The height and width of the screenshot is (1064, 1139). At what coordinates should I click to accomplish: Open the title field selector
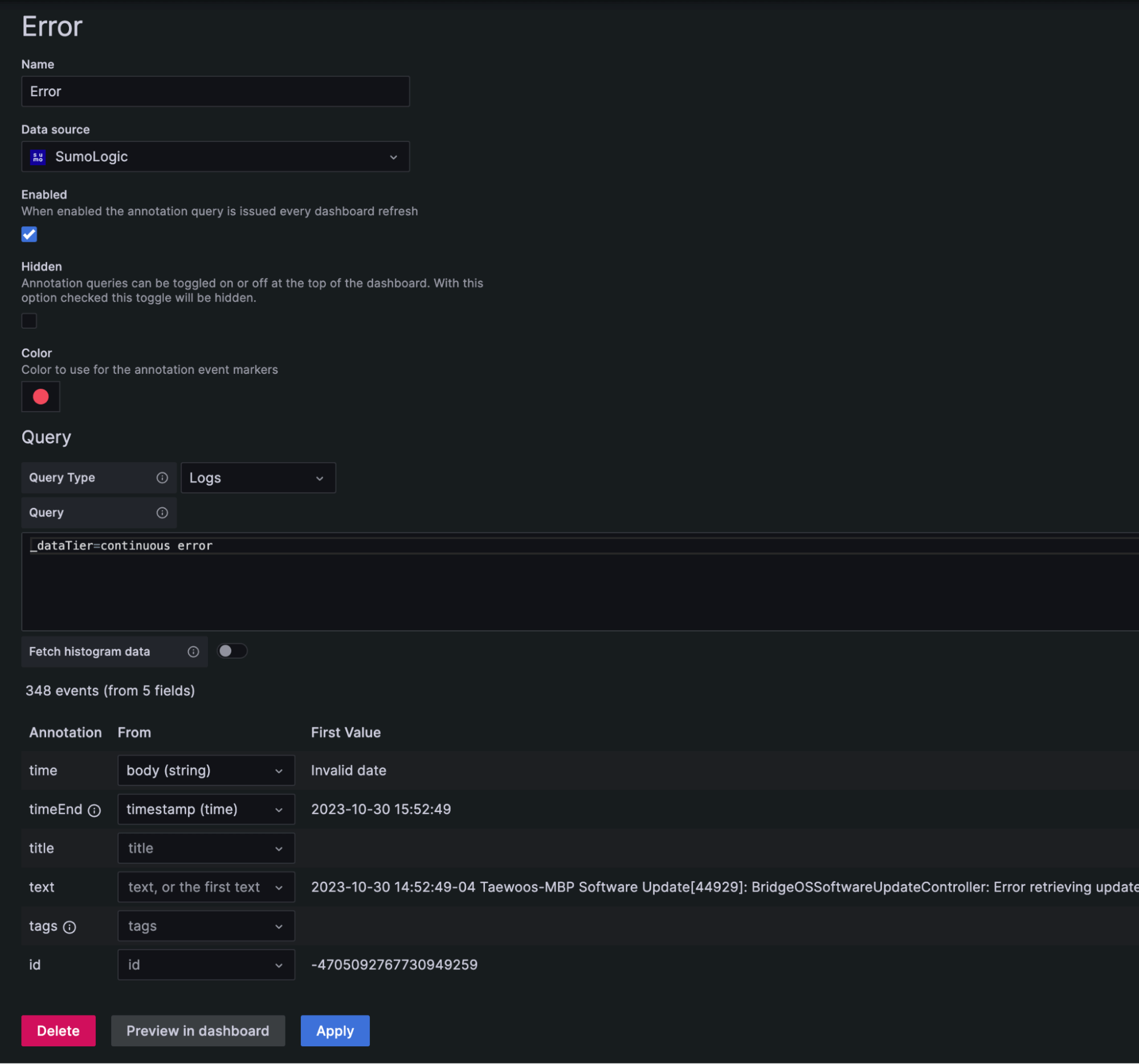click(x=206, y=848)
